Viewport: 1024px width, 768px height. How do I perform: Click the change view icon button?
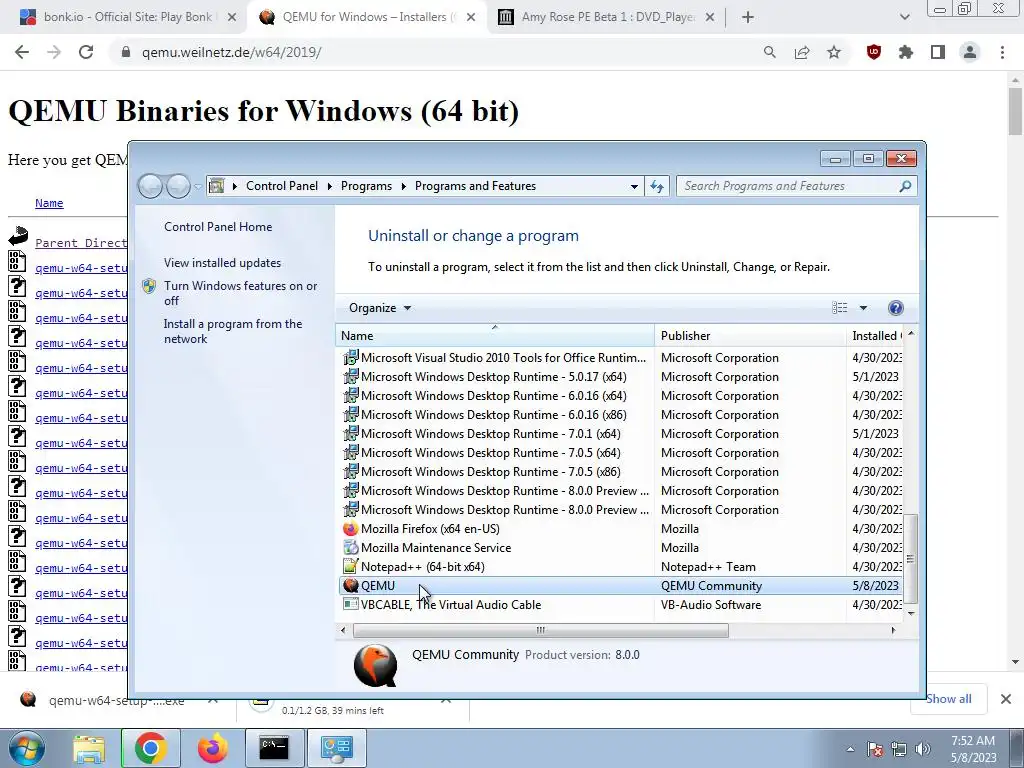tap(840, 308)
